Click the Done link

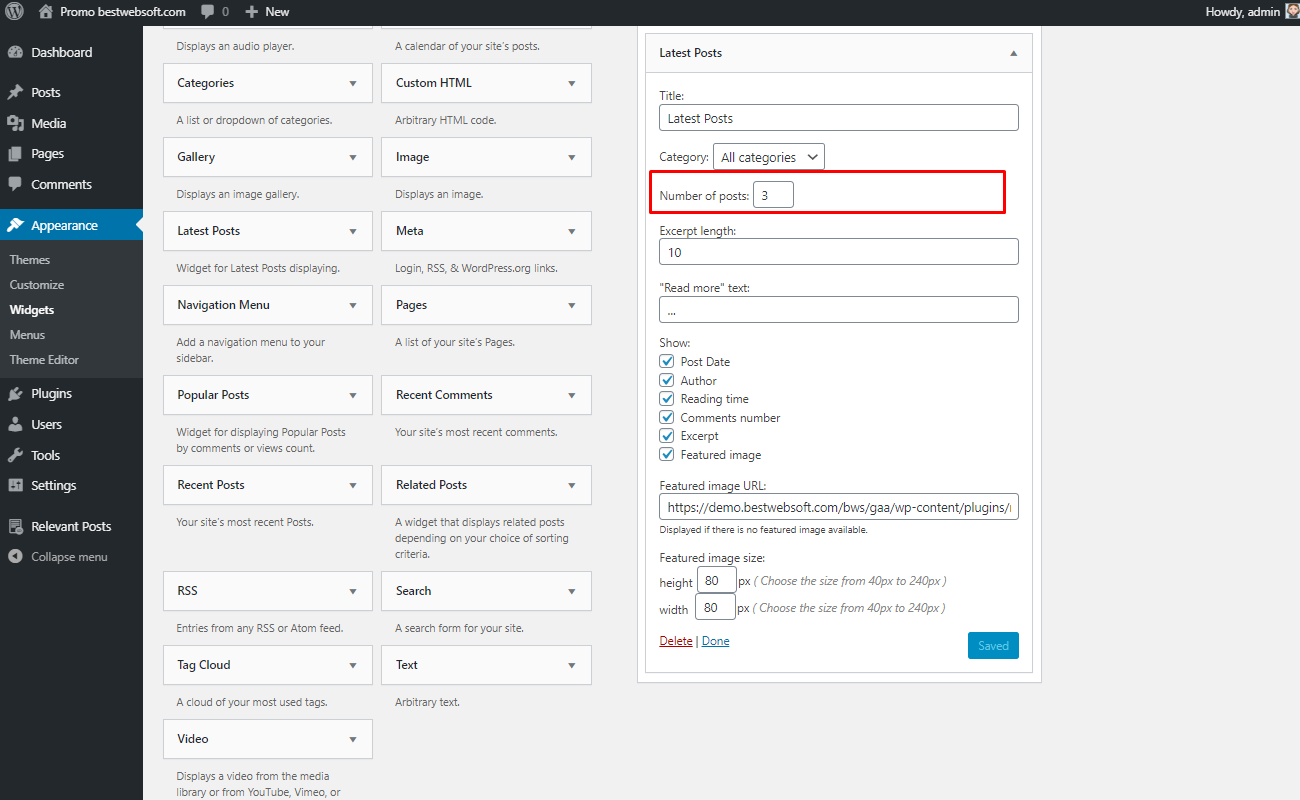[716, 641]
